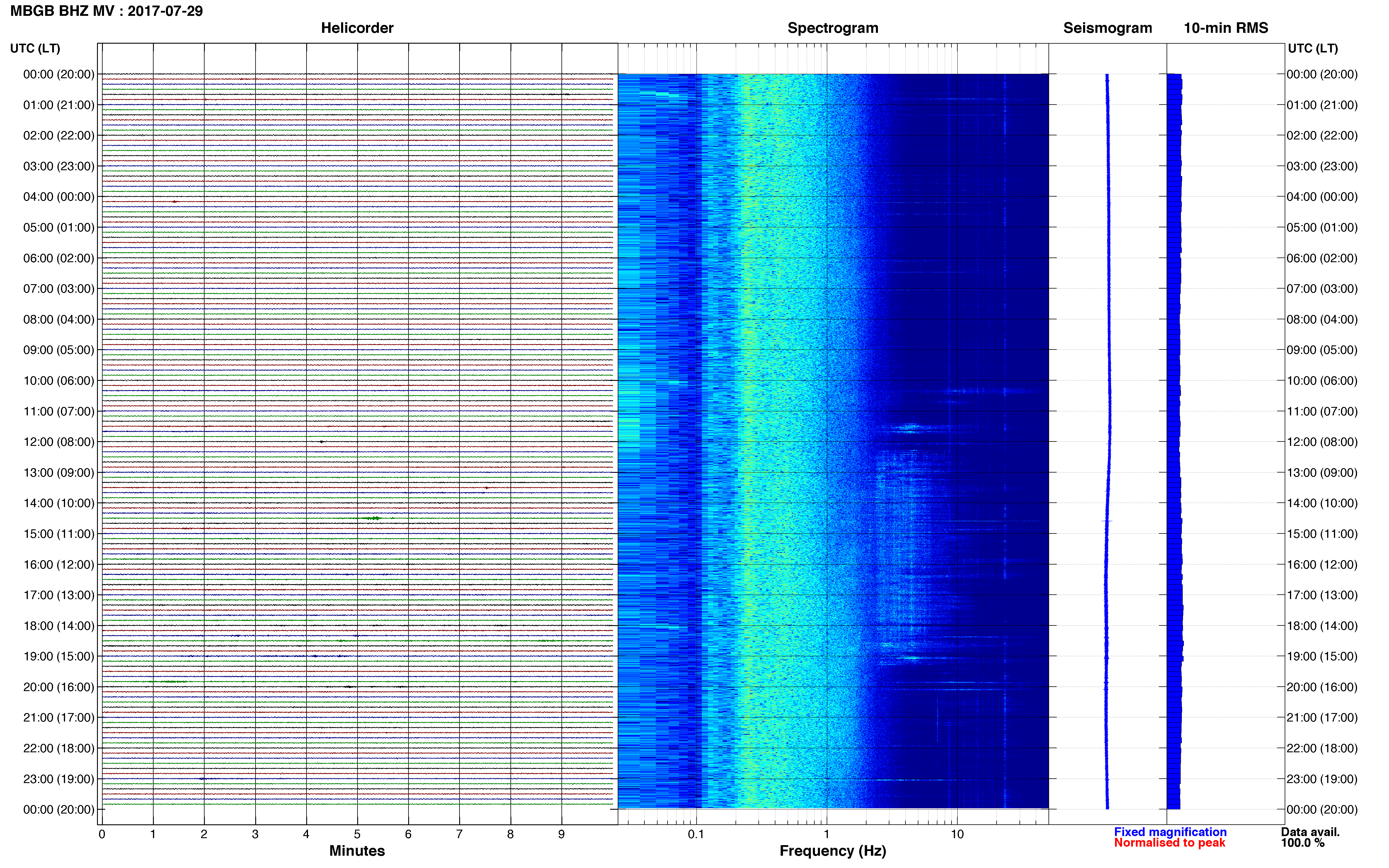Click left-axis time label 07:00 (03:00)
This screenshot has width=1389, height=868.
59,289
